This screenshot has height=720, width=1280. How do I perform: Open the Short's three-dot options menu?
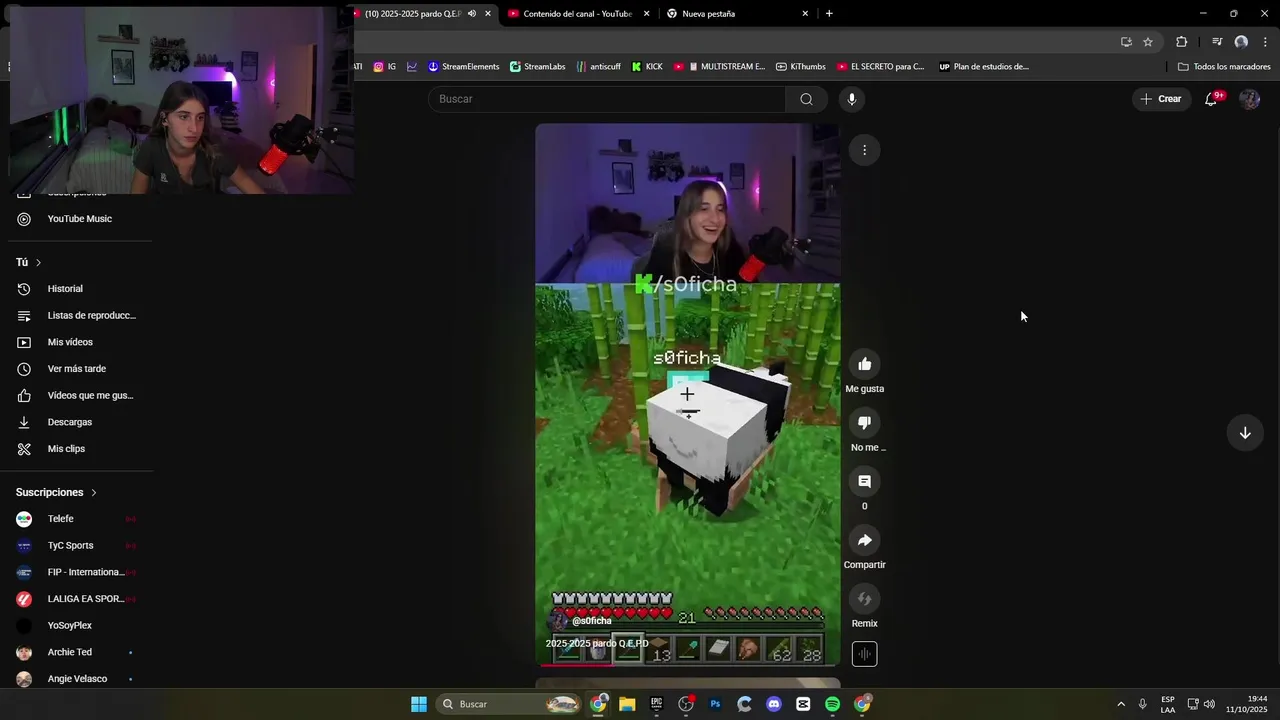pos(864,150)
